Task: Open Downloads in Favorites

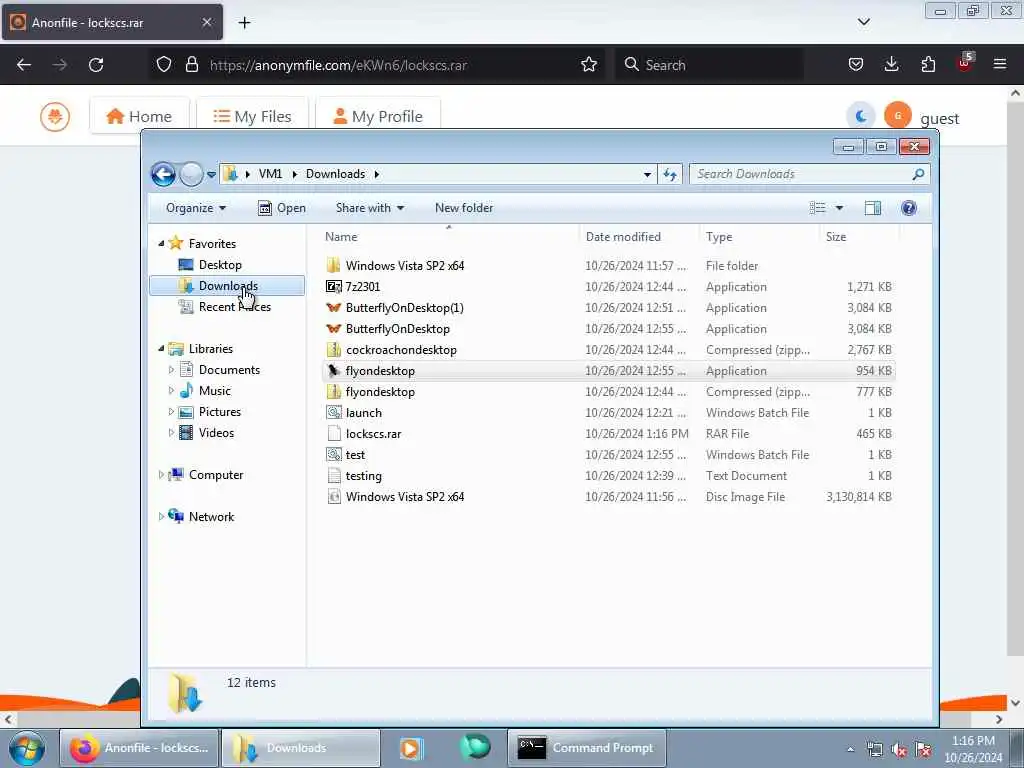Action: coord(228,286)
